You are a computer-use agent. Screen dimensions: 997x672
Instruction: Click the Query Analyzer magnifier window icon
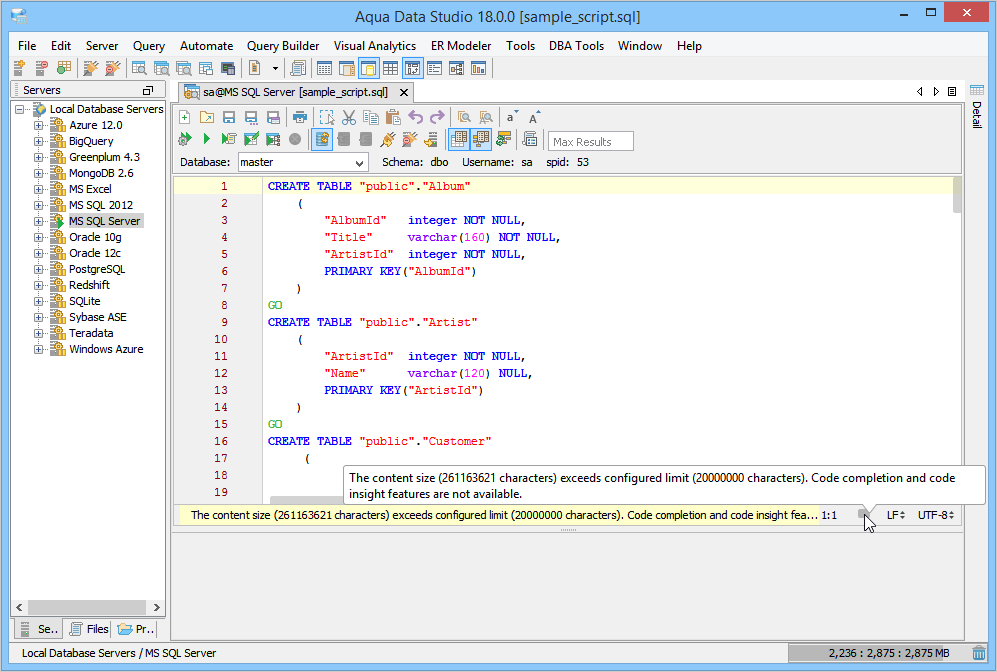tap(139, 68)
